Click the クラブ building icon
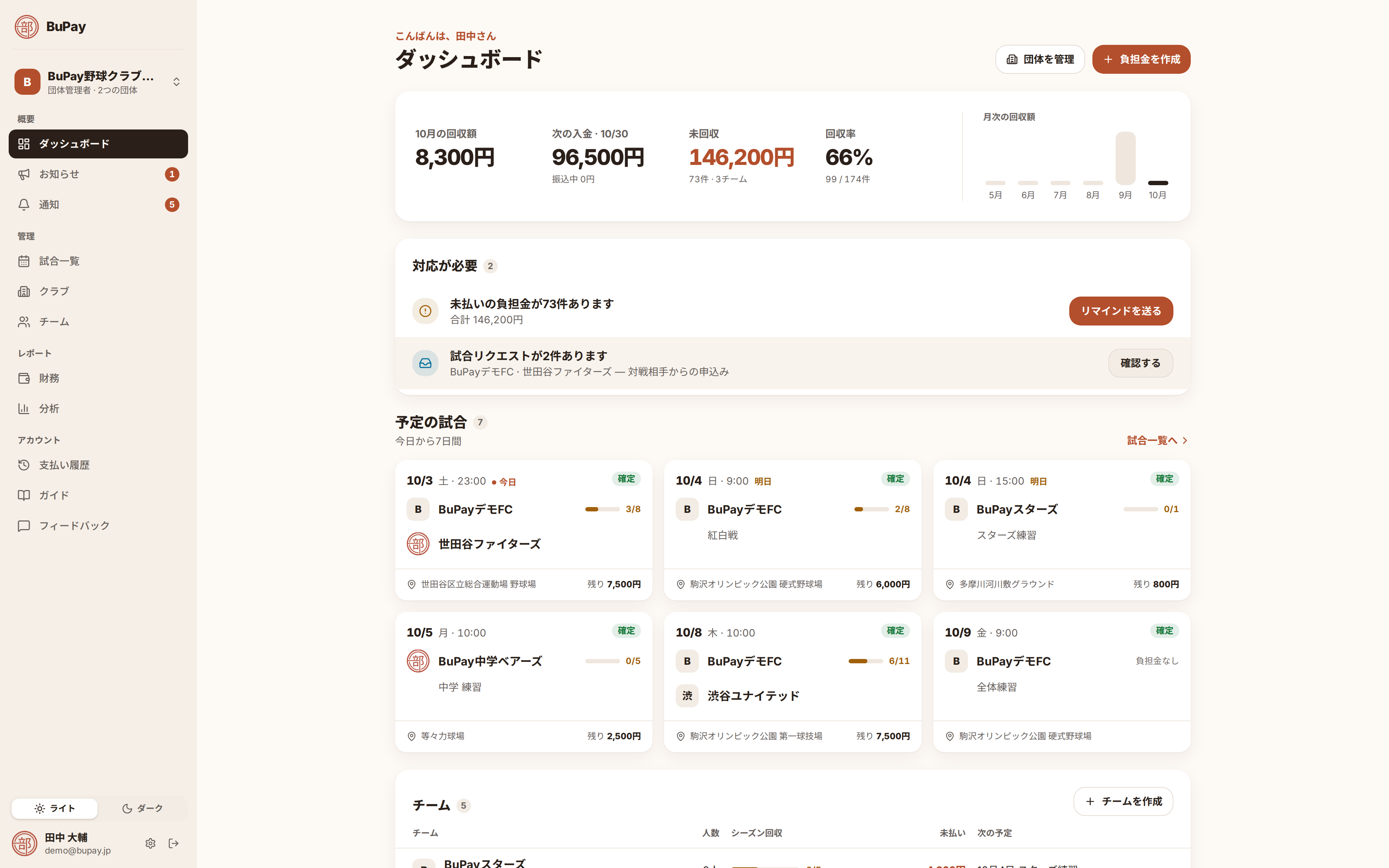The width and height of the screenshot is (1389, 868). pyautogui.click(x=24, y=291)
